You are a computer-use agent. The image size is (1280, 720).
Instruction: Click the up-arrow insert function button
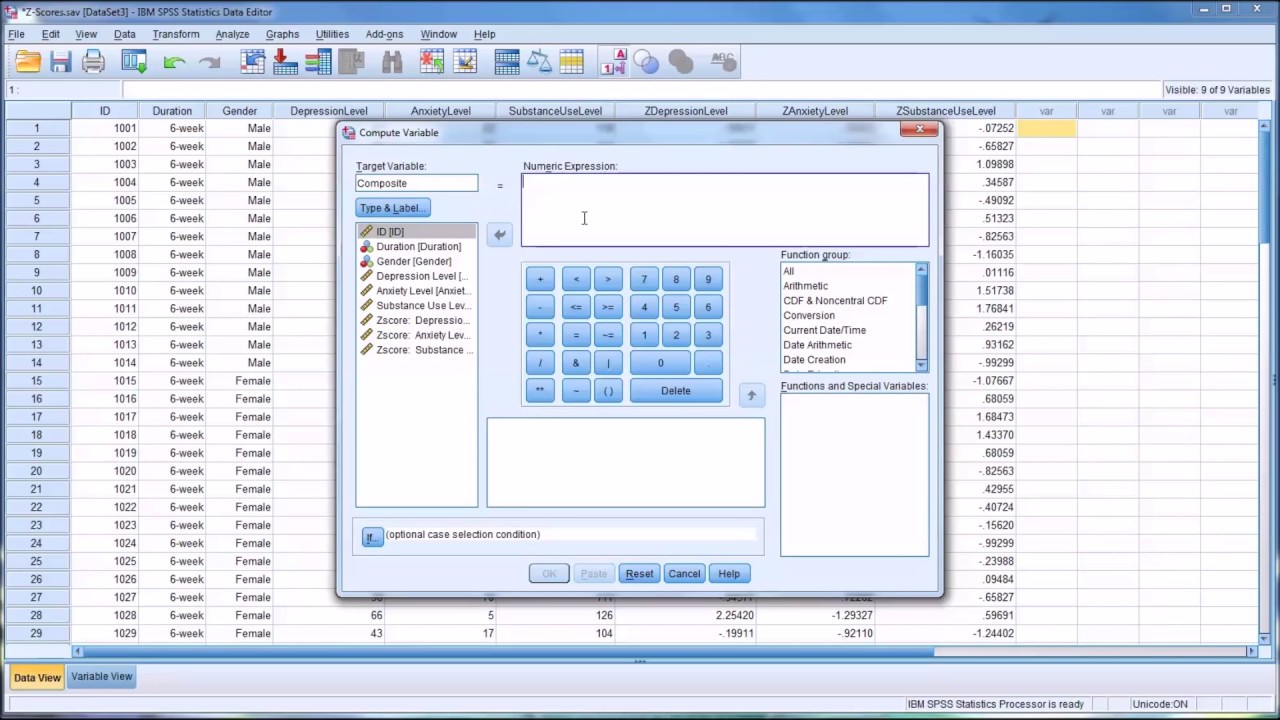point(752,395)
